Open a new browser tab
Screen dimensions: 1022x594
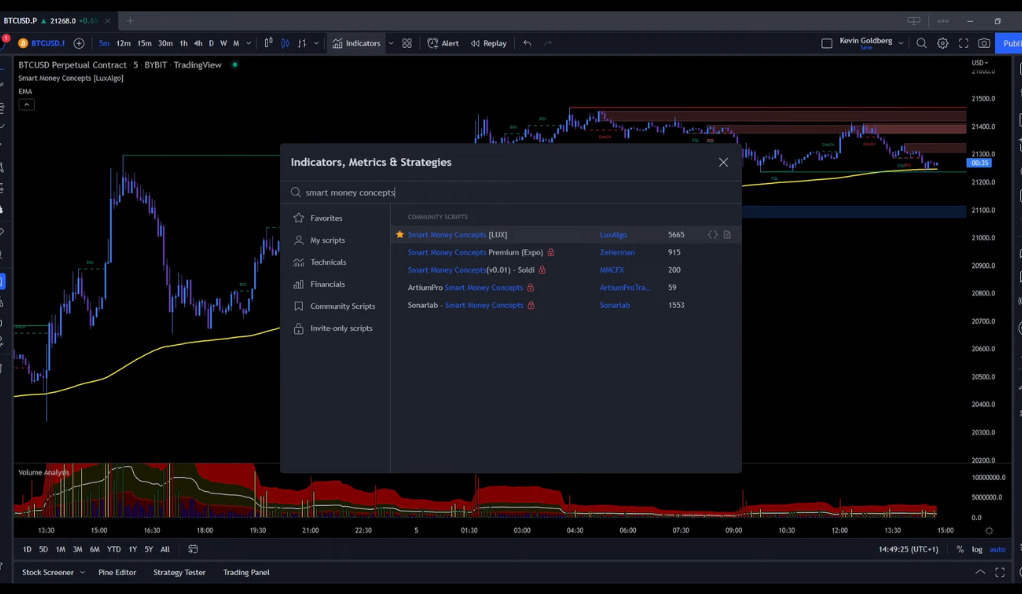click(x=130, y=21)
